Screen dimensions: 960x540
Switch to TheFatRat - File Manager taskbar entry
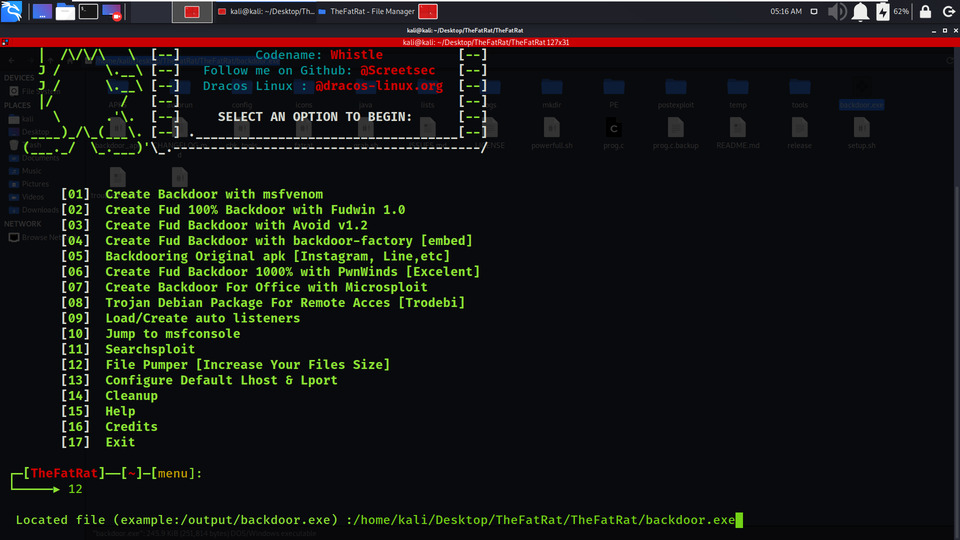click(367, 12)
